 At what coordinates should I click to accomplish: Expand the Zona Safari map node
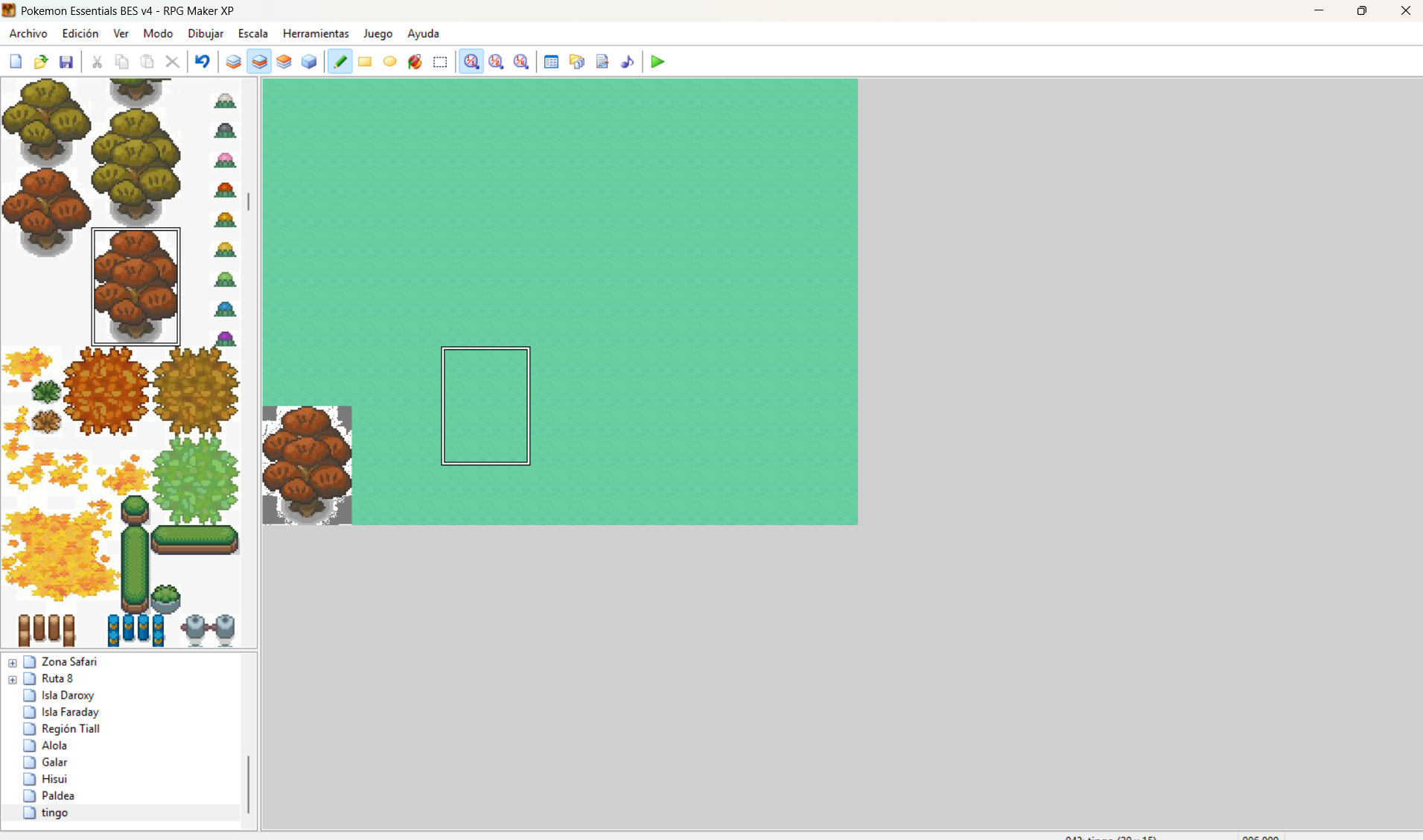coord(13,662)
